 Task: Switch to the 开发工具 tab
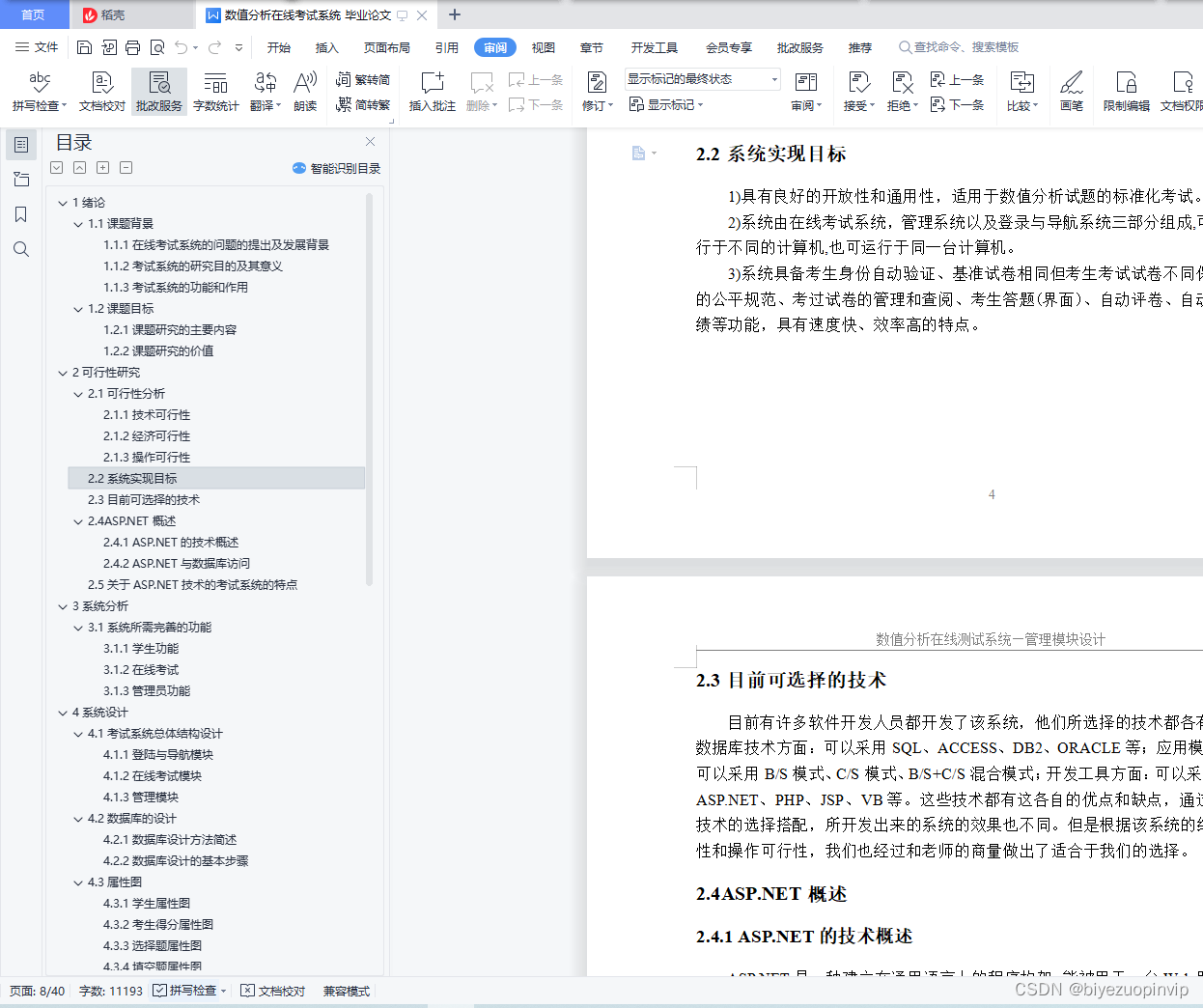pyautogui.click(x=655, y=47)
